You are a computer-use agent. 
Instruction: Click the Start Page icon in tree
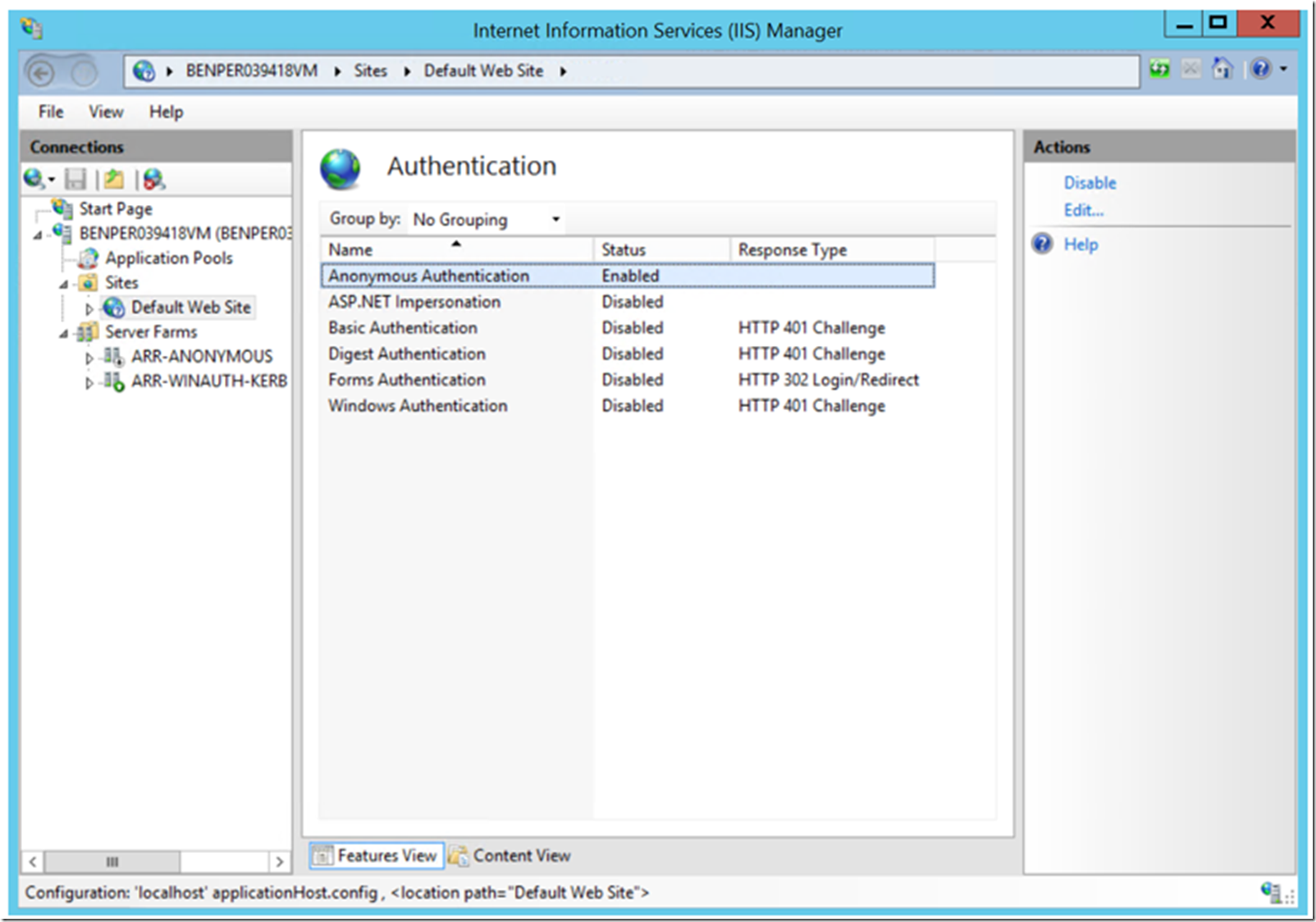62,208
